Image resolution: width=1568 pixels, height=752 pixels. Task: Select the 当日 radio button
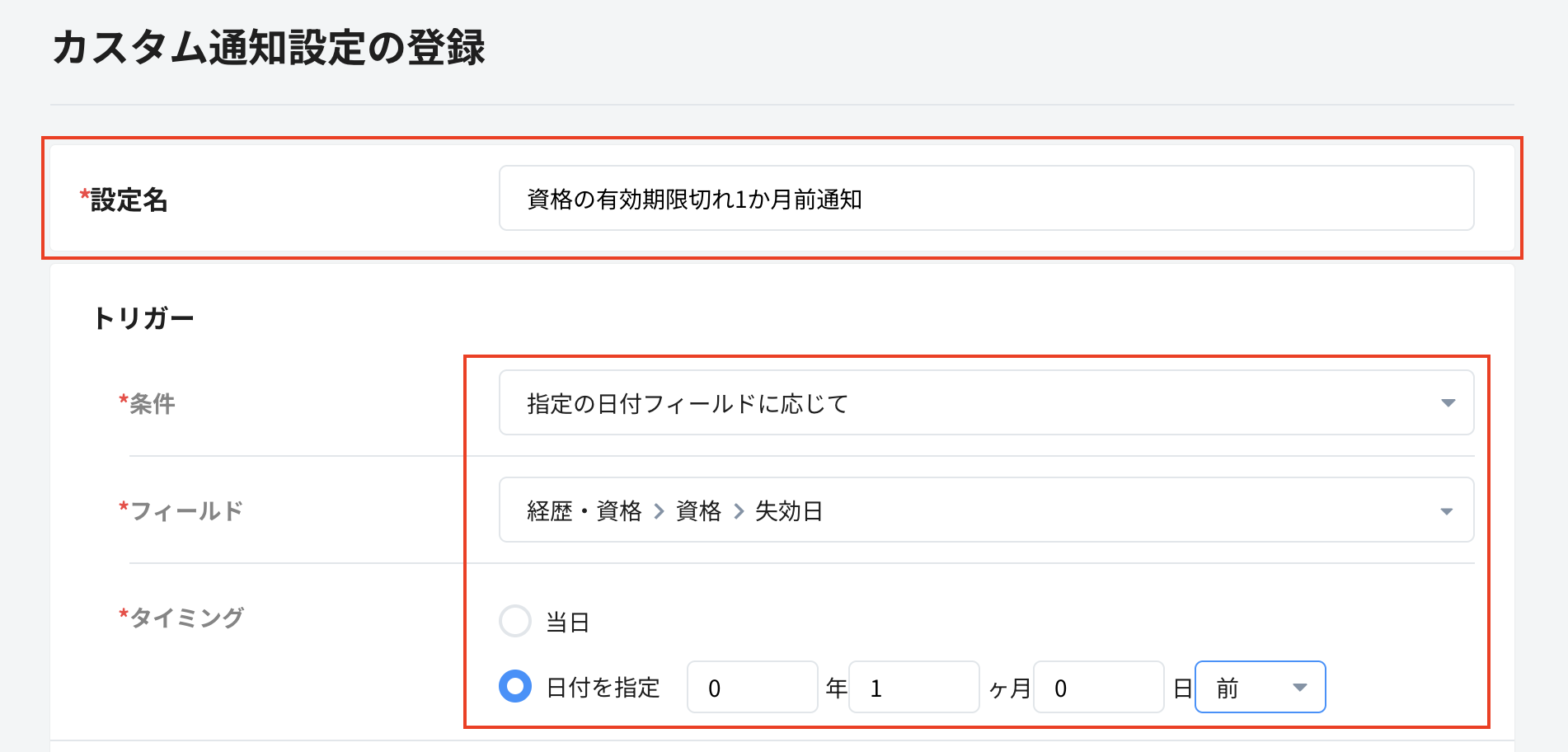[515, 621]
